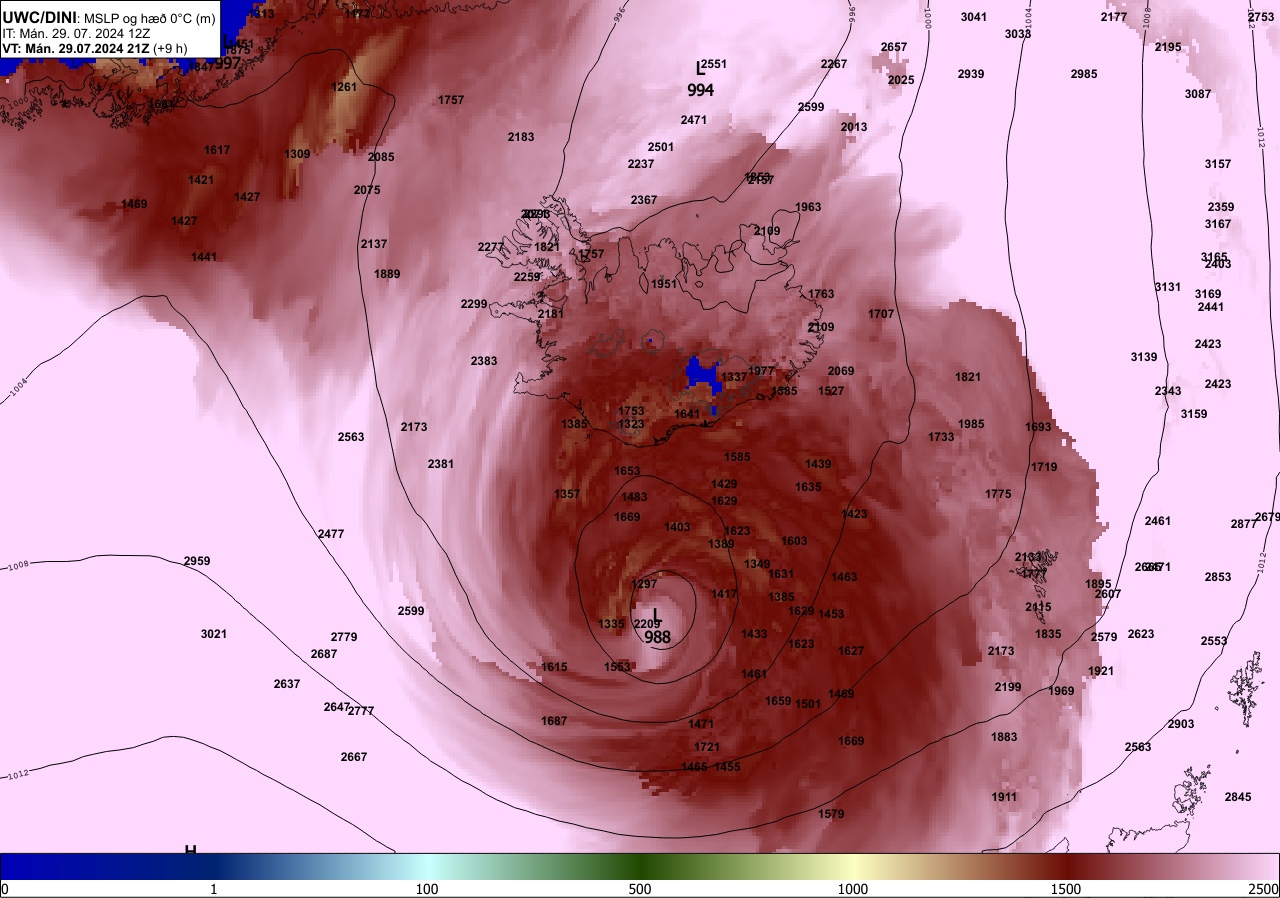
Task: Click the height value 2183
Action: coord(521,137)
